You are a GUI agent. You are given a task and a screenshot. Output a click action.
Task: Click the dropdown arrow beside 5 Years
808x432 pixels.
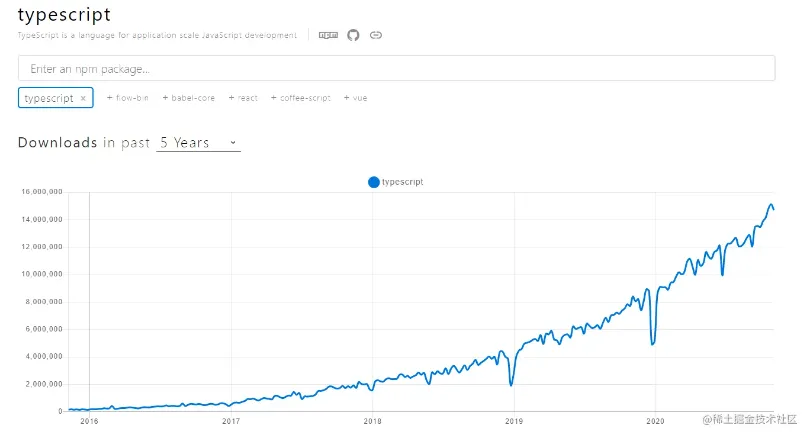pos(233,143)
